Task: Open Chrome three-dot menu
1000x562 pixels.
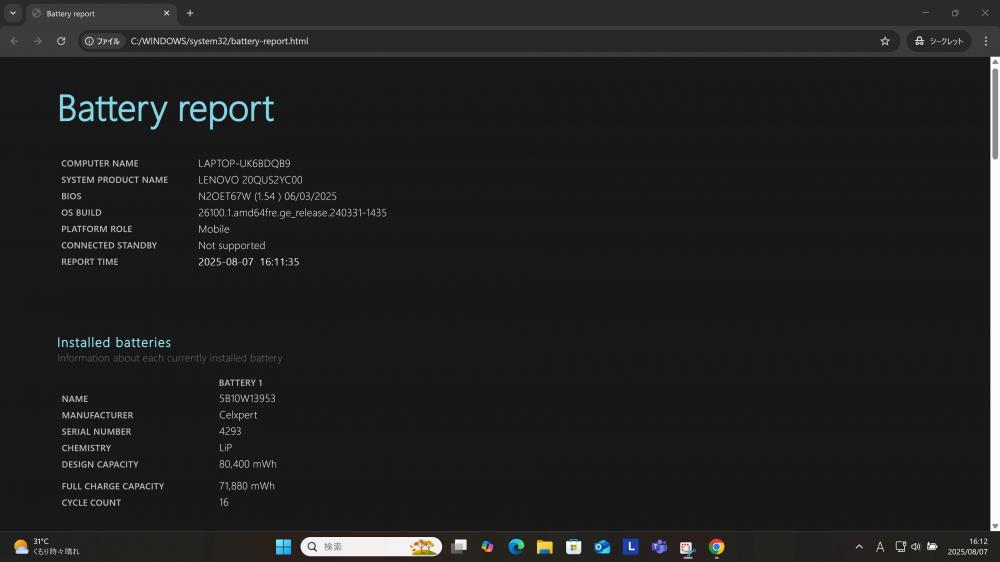Action: pyautogui.click(x=985, y=41)
